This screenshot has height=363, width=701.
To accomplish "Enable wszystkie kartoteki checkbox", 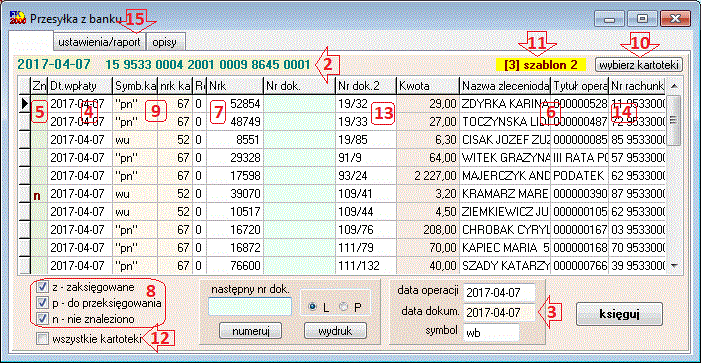I will tap(42, 340).
